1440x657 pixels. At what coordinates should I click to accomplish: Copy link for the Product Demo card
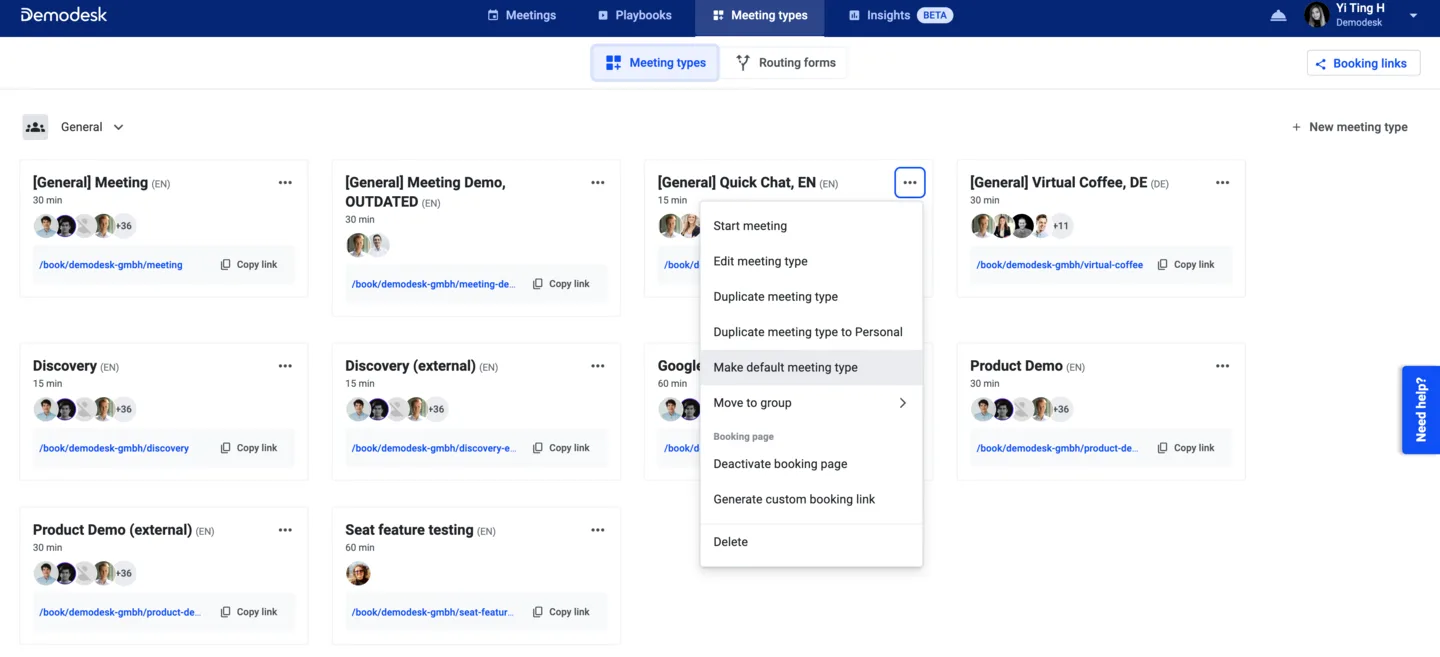click(x=1186, y=448)
